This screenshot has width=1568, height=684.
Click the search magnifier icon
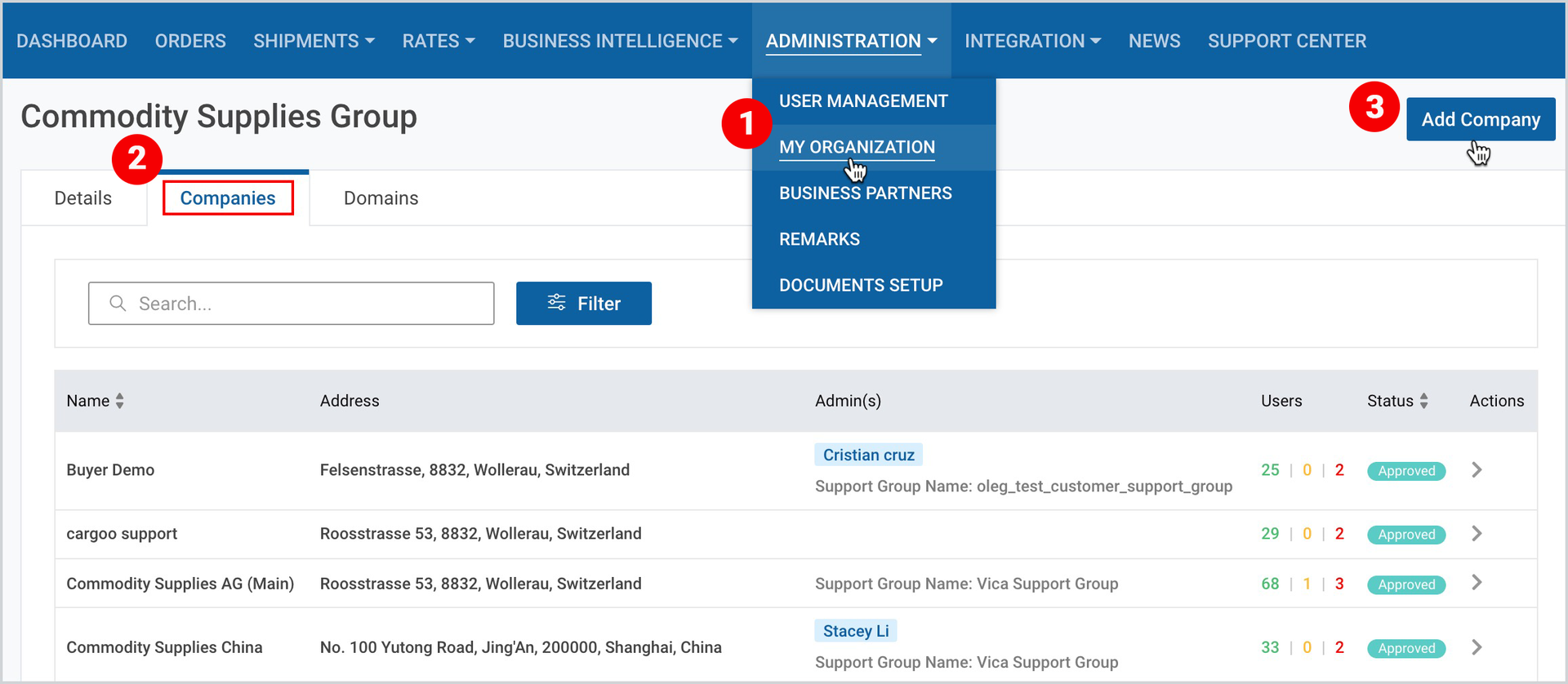coord(118,303)
